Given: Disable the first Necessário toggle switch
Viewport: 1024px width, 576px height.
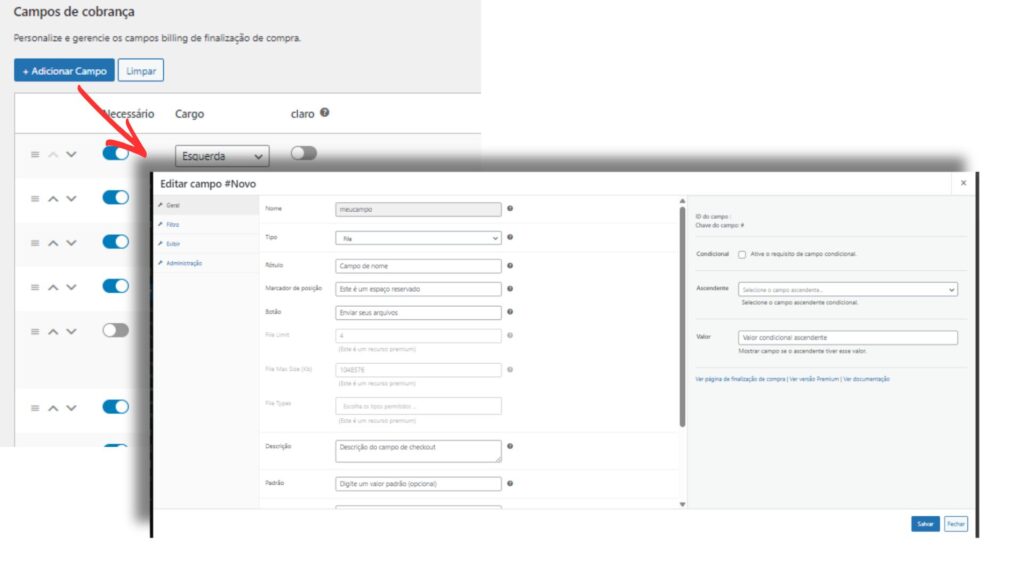Looking at the screenshot, I should click(114, 153).
